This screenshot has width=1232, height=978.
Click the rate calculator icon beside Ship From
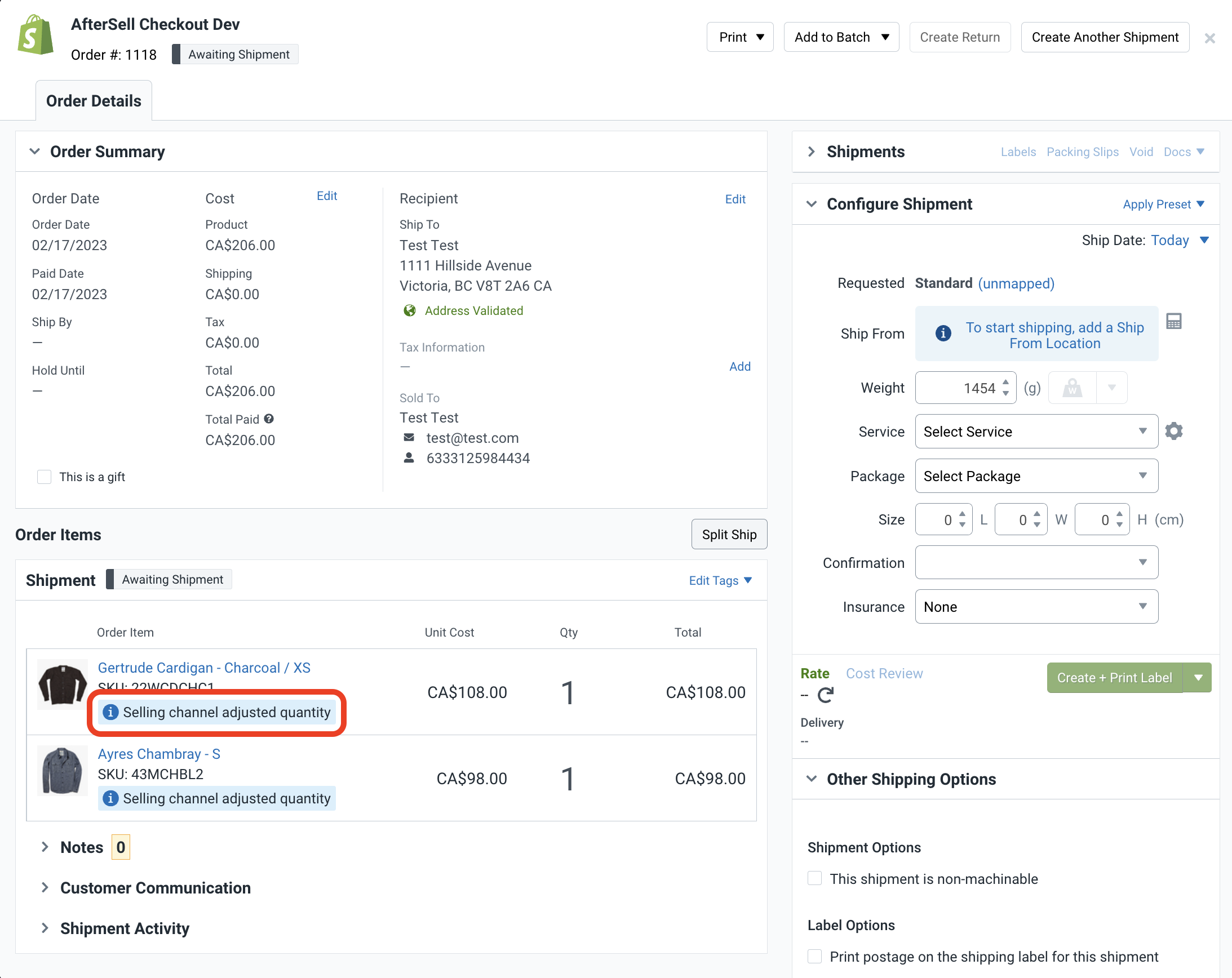tap(1174, 322)
